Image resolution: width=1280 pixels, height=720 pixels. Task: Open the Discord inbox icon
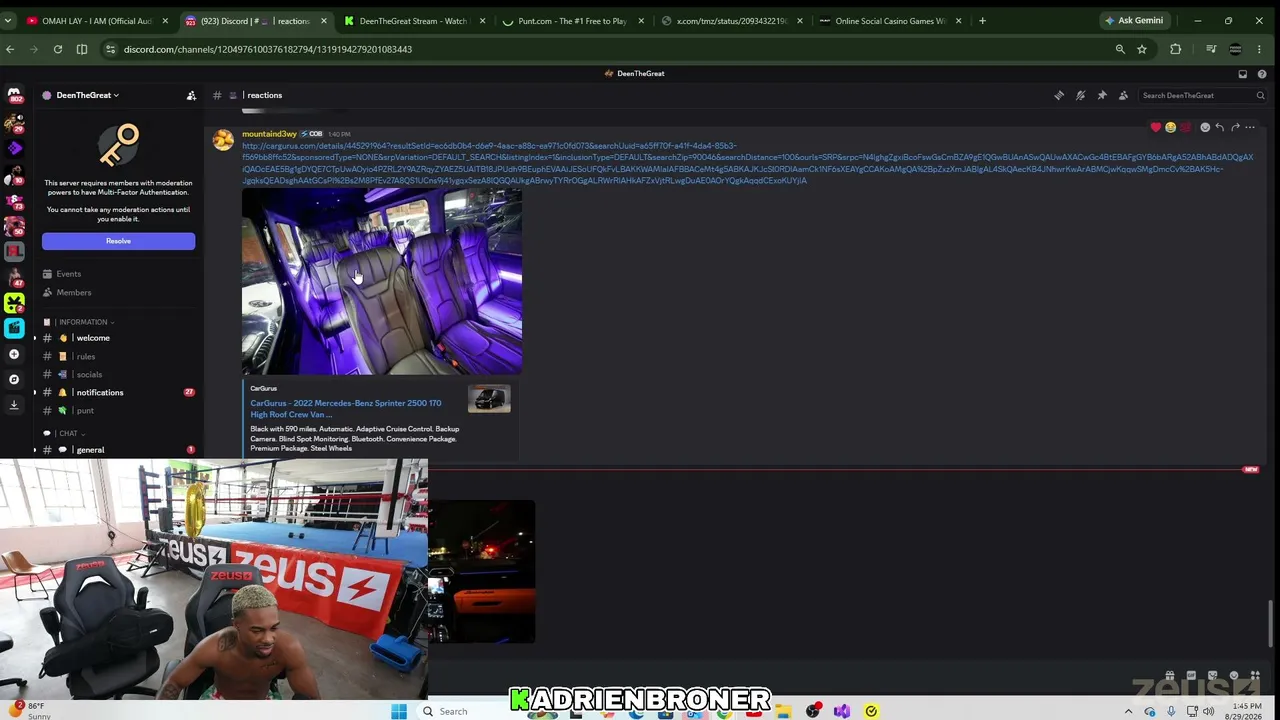[x=1243, y=73]
